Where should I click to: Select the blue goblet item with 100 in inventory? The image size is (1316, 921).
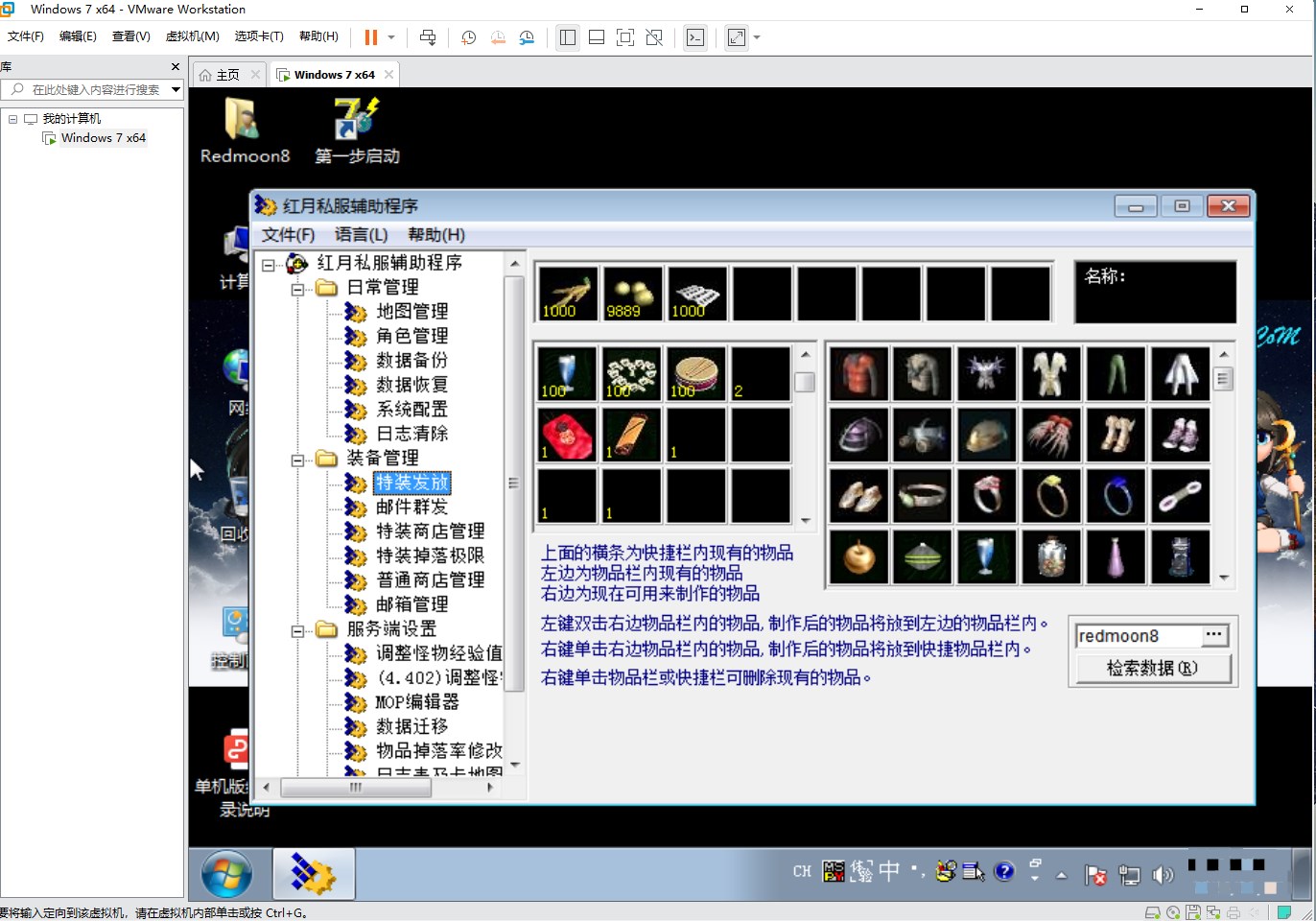tap(566, 373)
